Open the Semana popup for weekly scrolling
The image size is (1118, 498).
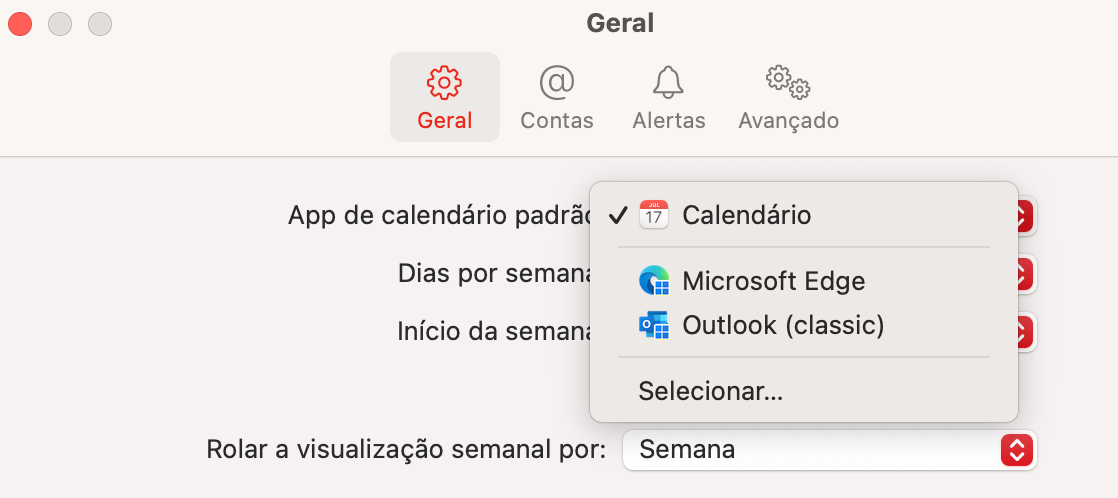(829, 449)
